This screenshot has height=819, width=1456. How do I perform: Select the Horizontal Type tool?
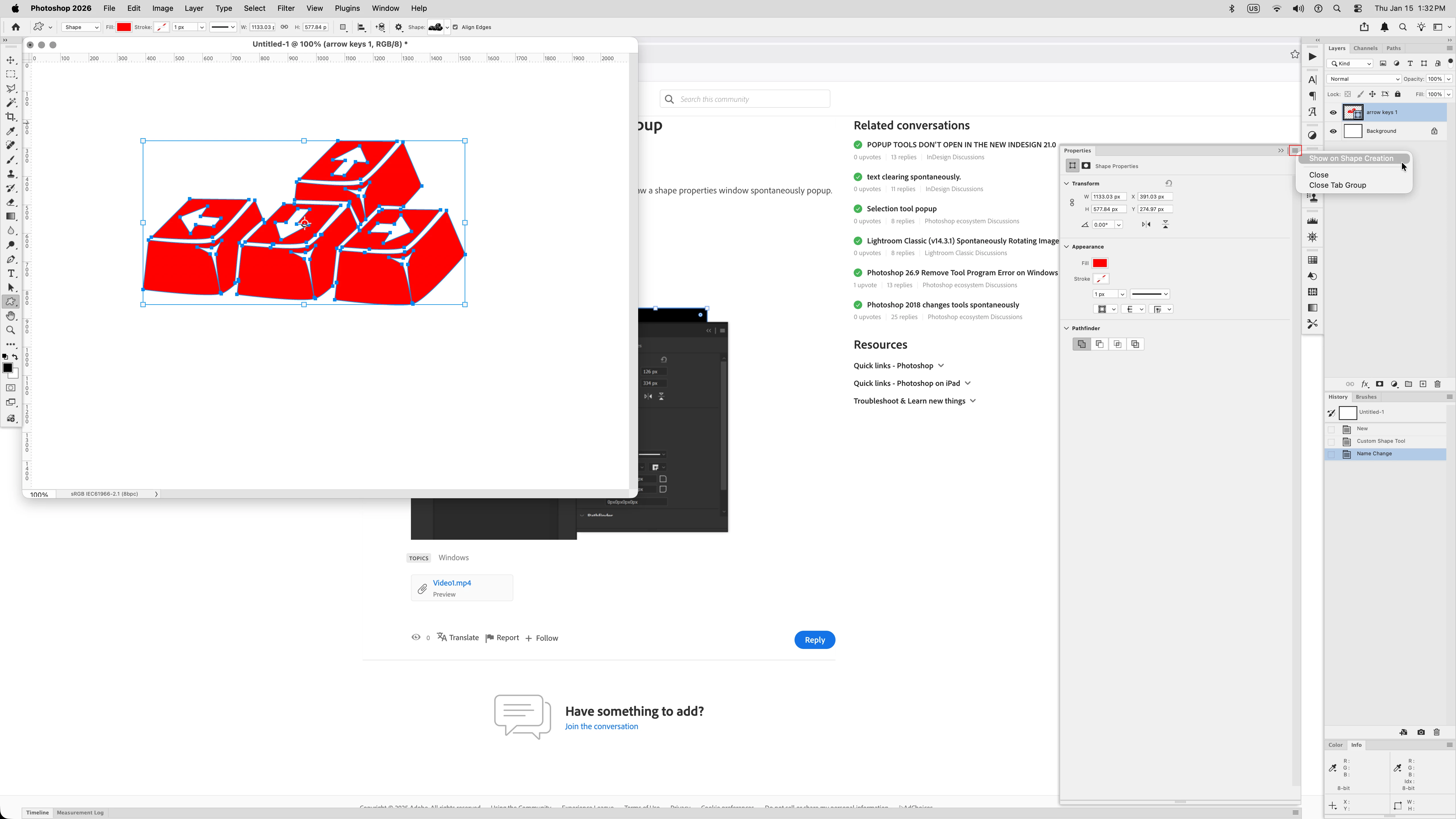[11, 274]
